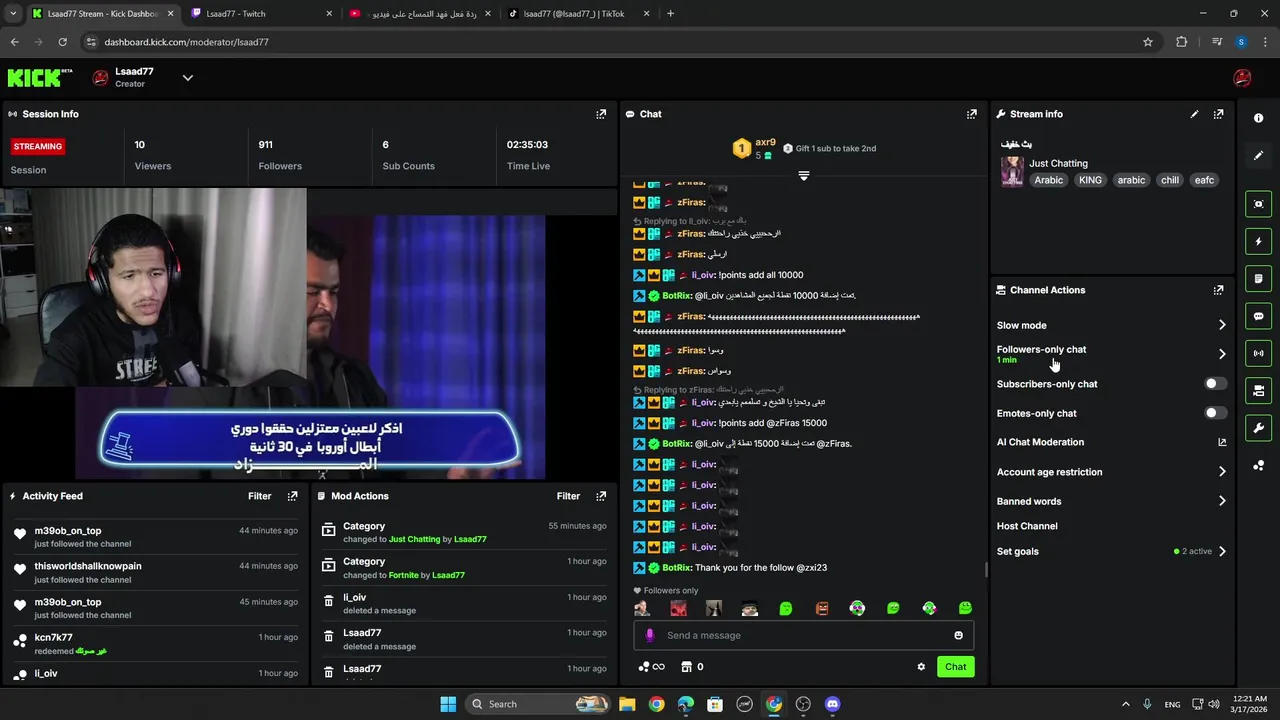This screenshot has width=1280, height=720.
Task: Toggle the chat bubble sidebar icon
Action: (x=1258, y=316)
